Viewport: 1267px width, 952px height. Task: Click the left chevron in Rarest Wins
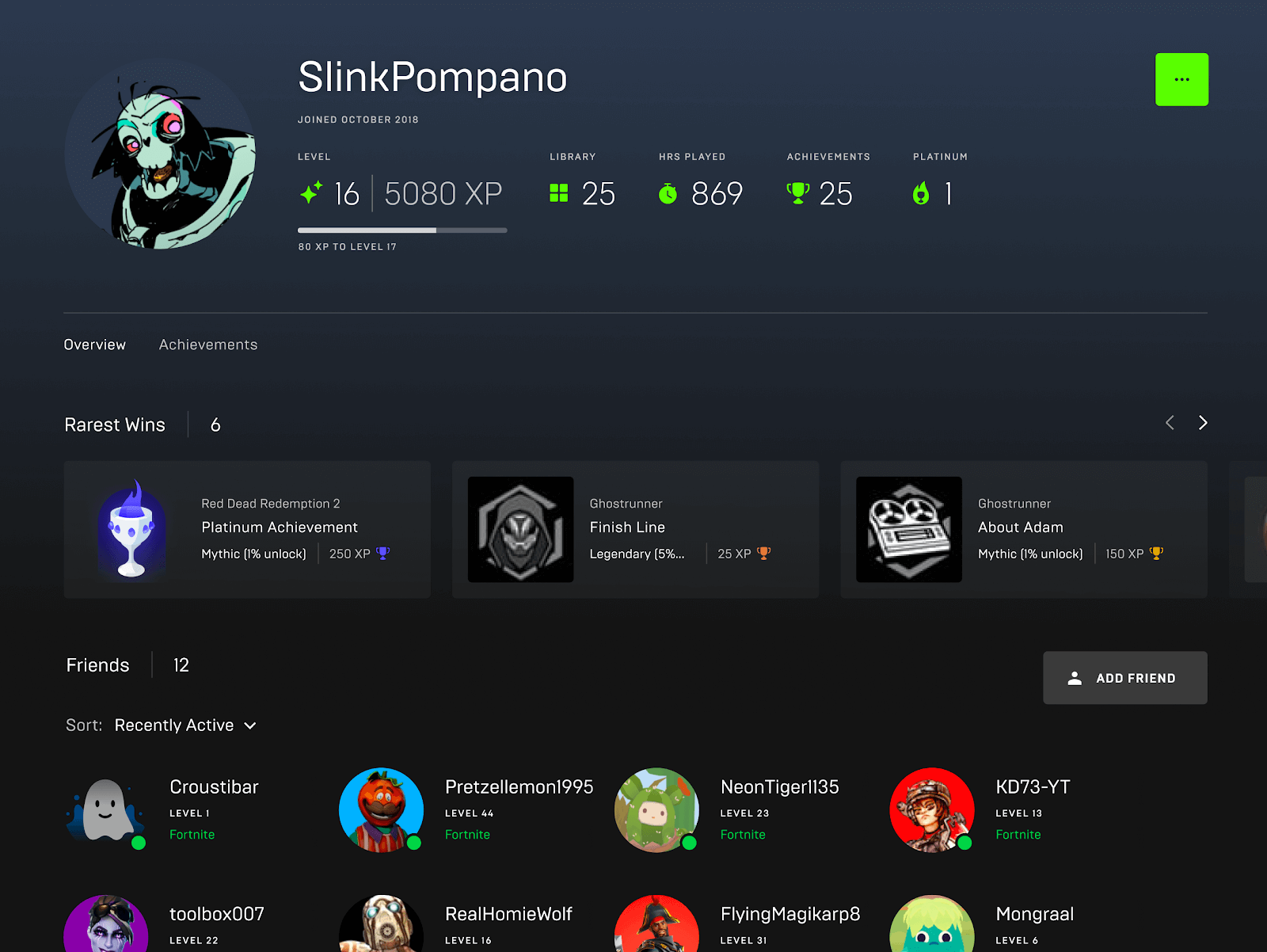pos(1170,423)
